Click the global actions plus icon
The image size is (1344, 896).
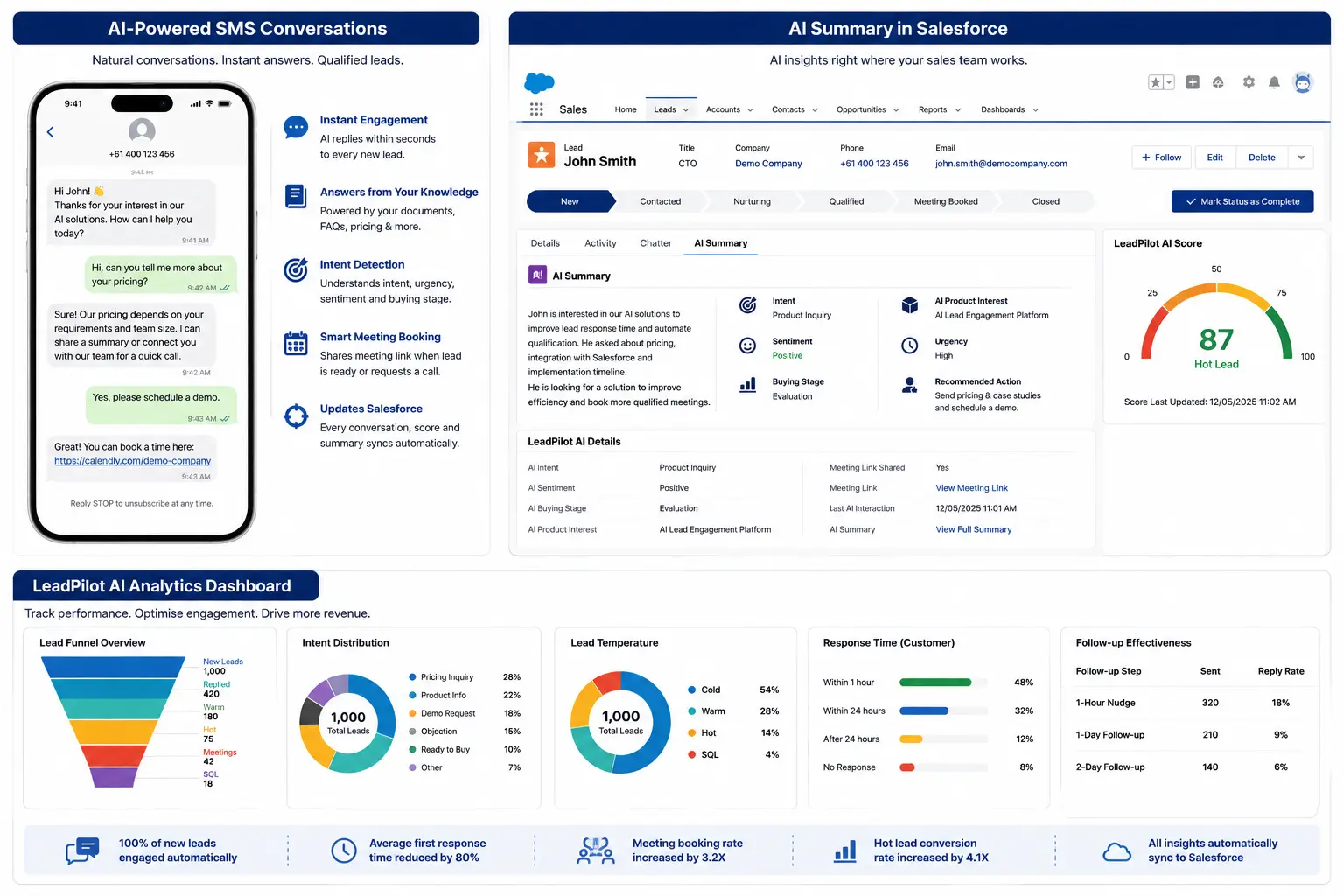pos(1193,82)
